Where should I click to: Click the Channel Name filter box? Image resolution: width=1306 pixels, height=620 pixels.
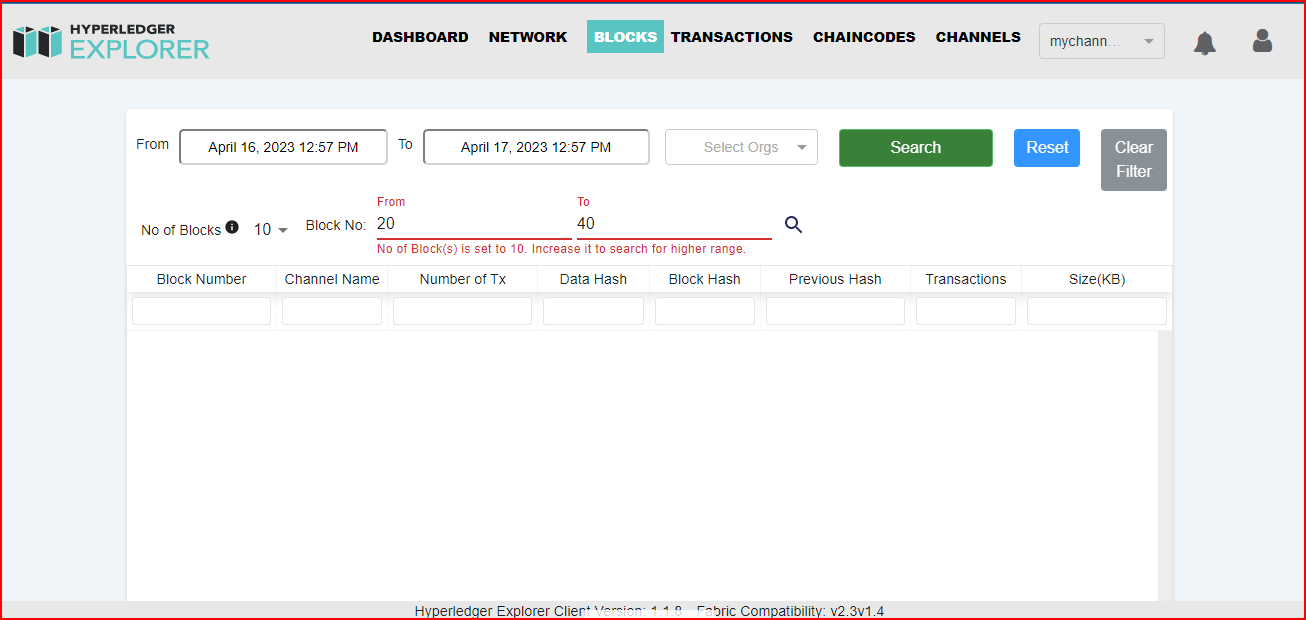[332, 311]
